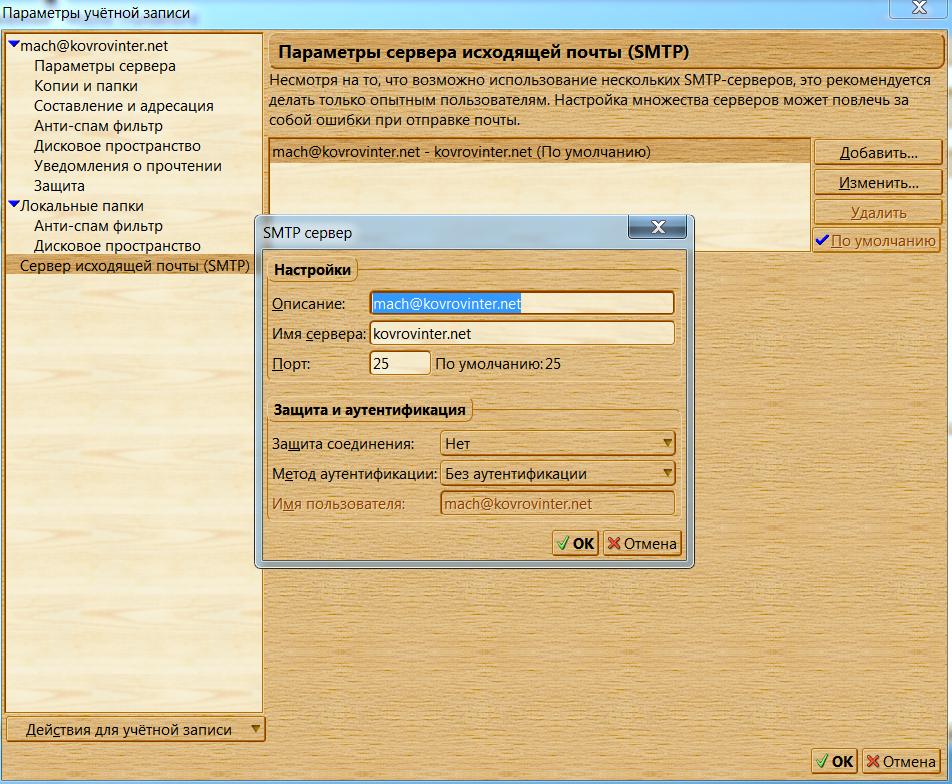Viewport: 952px width, 784px height.
Task: Close the SMTP server dialog with X
Action: tap(660, 227)
